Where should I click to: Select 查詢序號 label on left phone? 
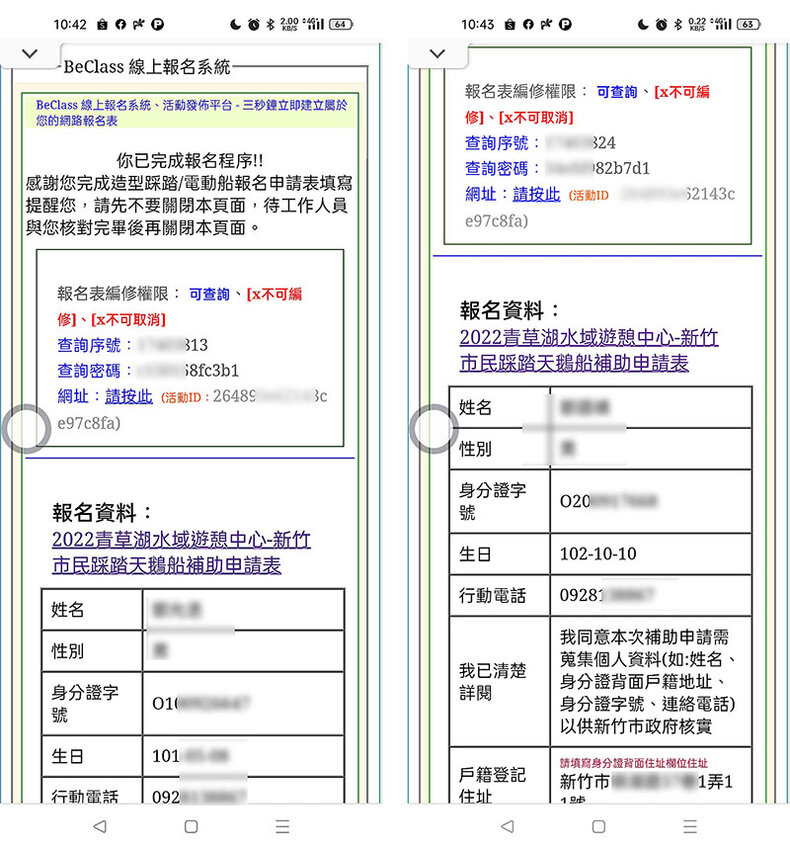(x=89, y=345)
